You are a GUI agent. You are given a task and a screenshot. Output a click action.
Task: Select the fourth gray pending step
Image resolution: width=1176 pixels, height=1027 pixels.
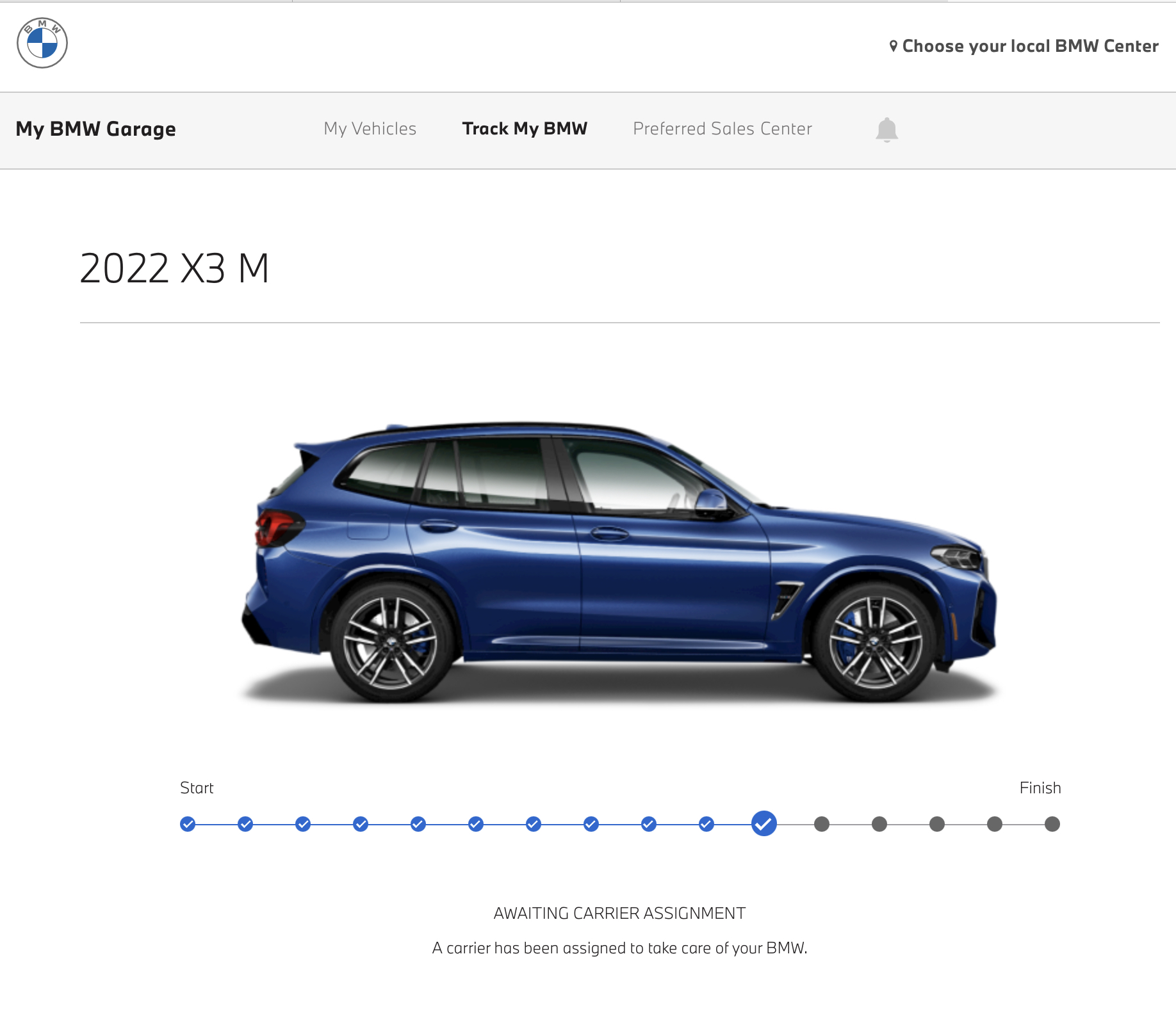pyautogui.click(x=995, y=824)
